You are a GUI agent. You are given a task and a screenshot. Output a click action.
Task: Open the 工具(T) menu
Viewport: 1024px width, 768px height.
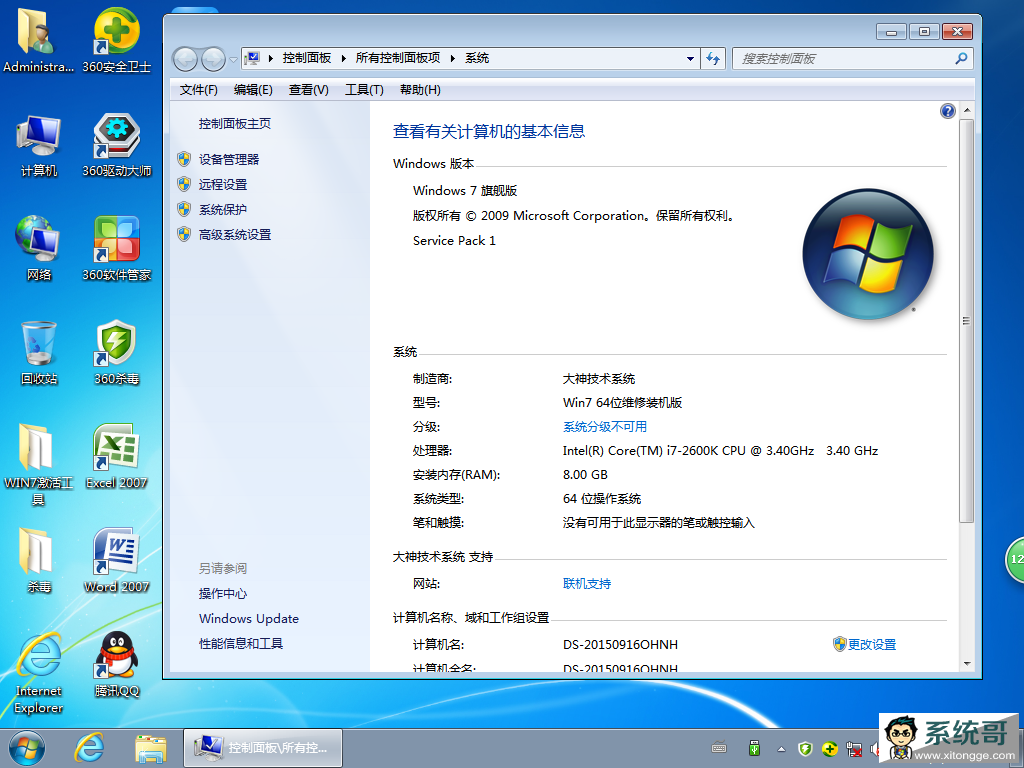point(364,89)
